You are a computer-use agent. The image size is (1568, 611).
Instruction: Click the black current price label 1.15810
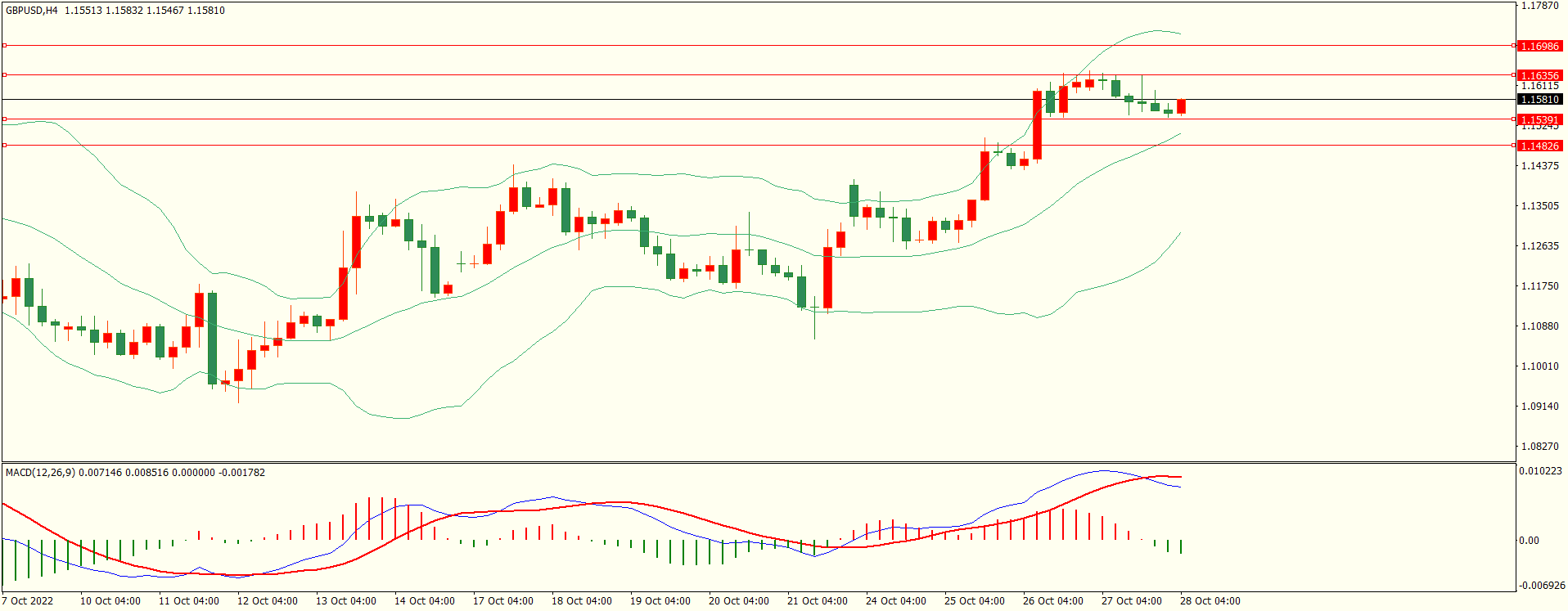click(x=1539, y=100)
